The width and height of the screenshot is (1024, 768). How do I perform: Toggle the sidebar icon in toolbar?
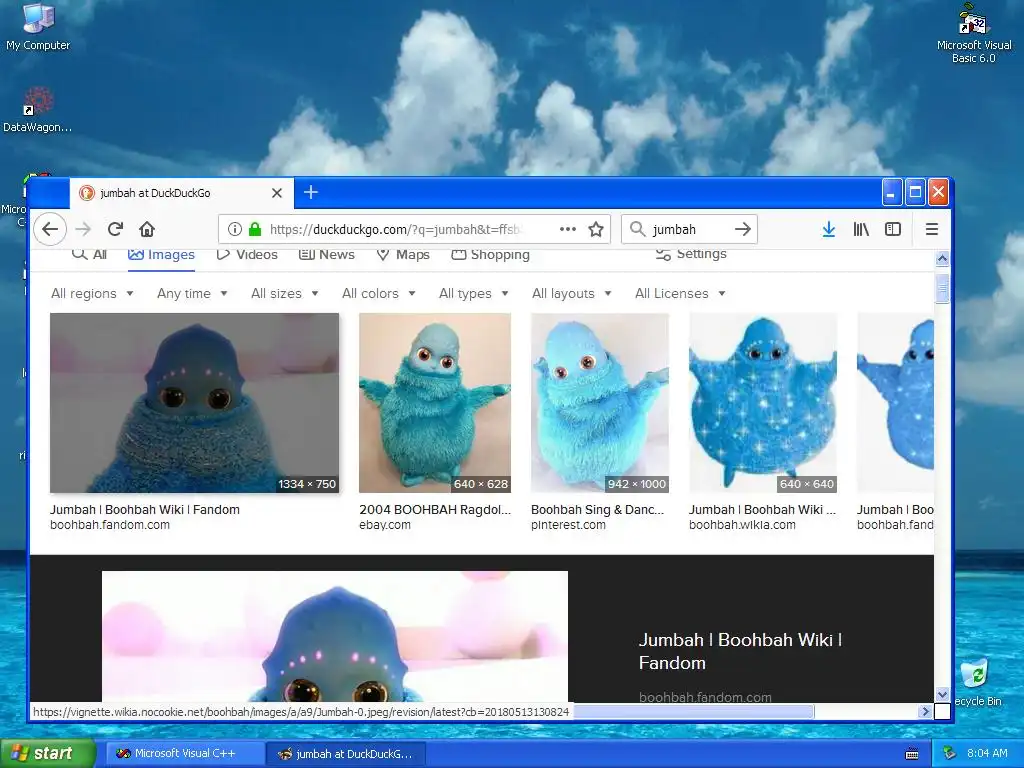[x=892, y=229]
